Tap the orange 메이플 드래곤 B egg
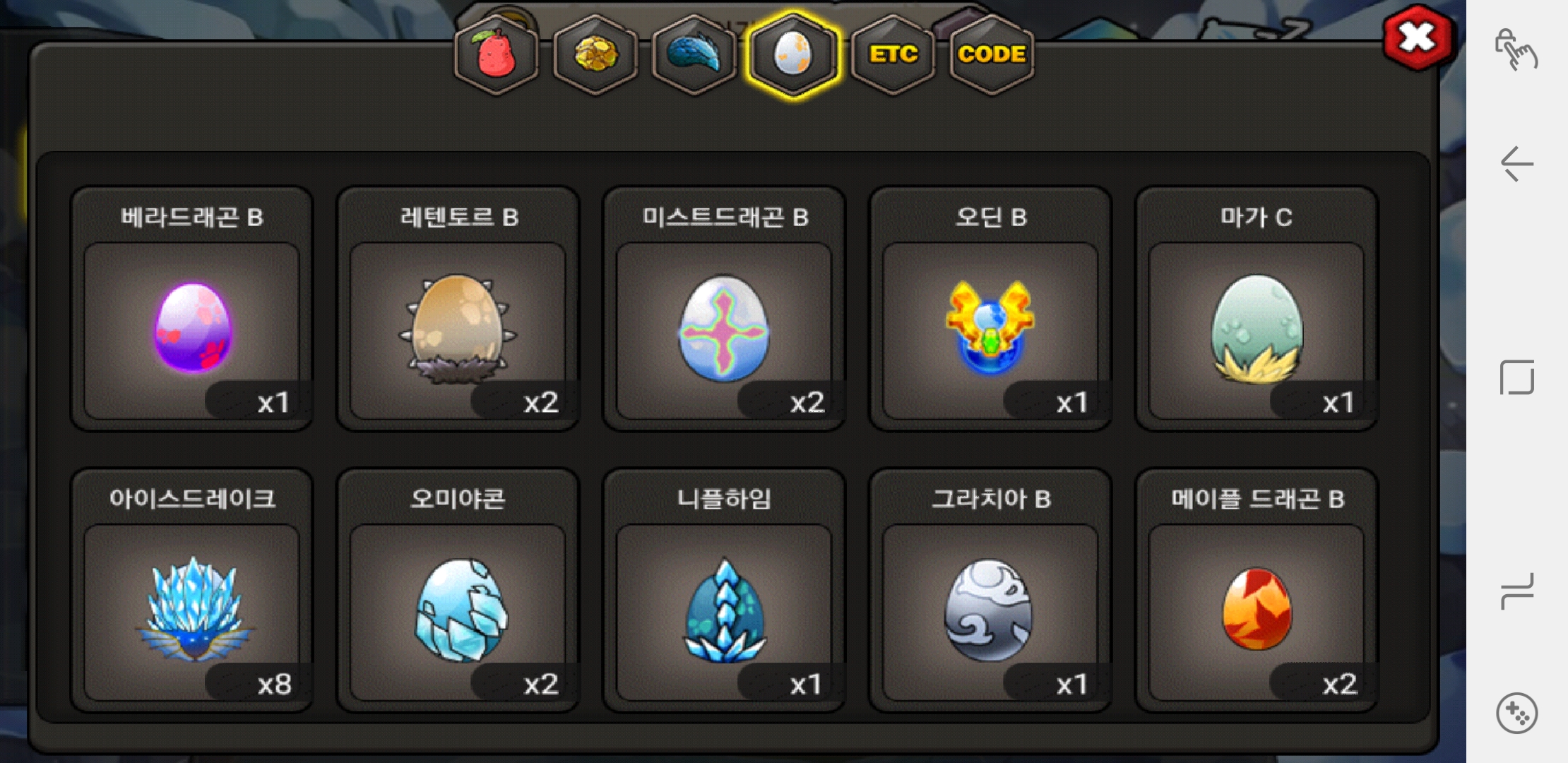Image resolution: width=1568 pixels, height=763 pixels. [1257, 590]
